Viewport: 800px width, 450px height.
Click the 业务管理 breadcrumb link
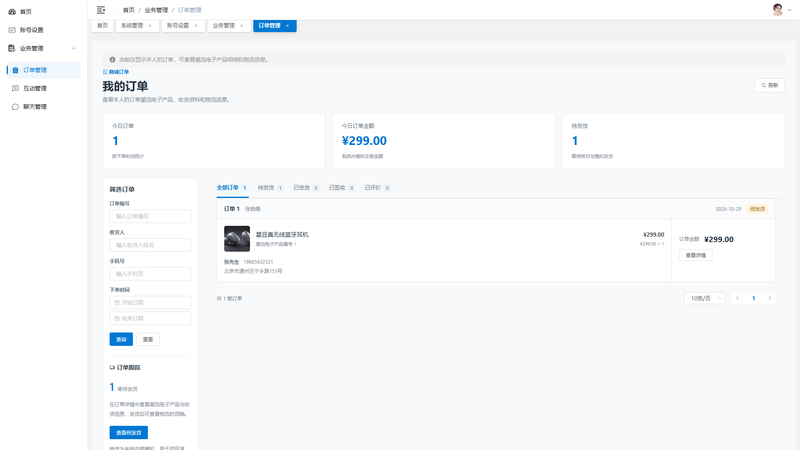pos(156,10)
